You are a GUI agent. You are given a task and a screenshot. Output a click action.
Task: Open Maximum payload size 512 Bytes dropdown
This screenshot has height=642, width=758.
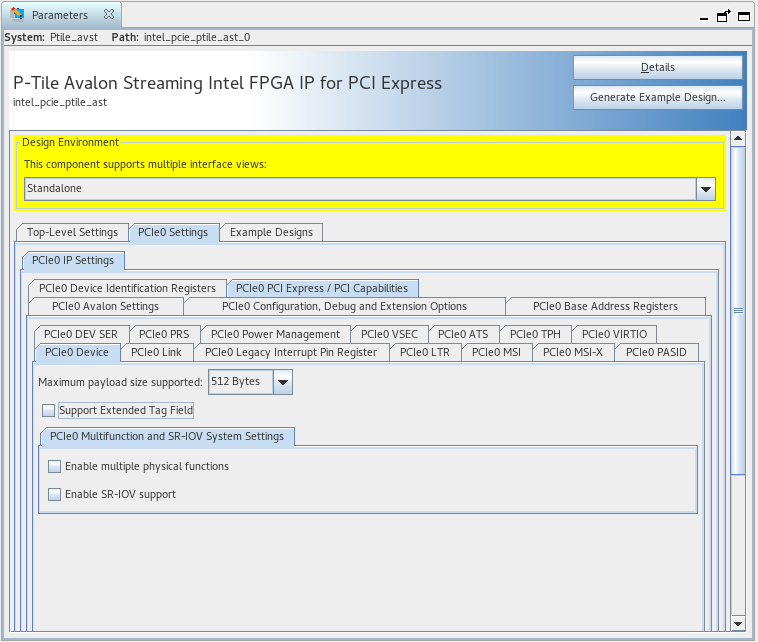pyautogui.click(x=250, y=382)
